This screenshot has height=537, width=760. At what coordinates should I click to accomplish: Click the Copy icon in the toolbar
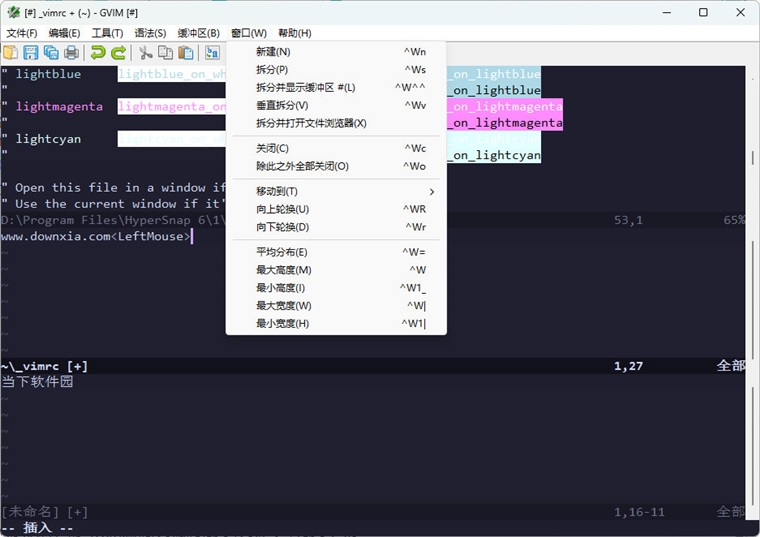(166, 52)
